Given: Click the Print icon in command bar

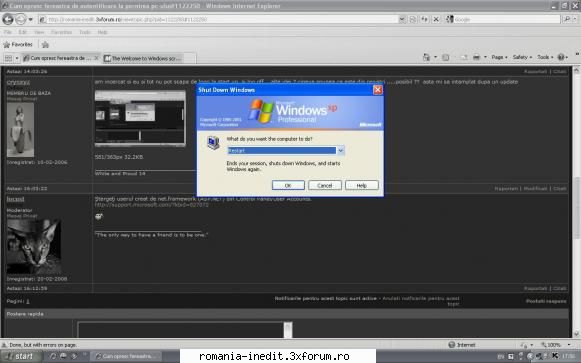Looking at the screenshot, I should (477, 57).
